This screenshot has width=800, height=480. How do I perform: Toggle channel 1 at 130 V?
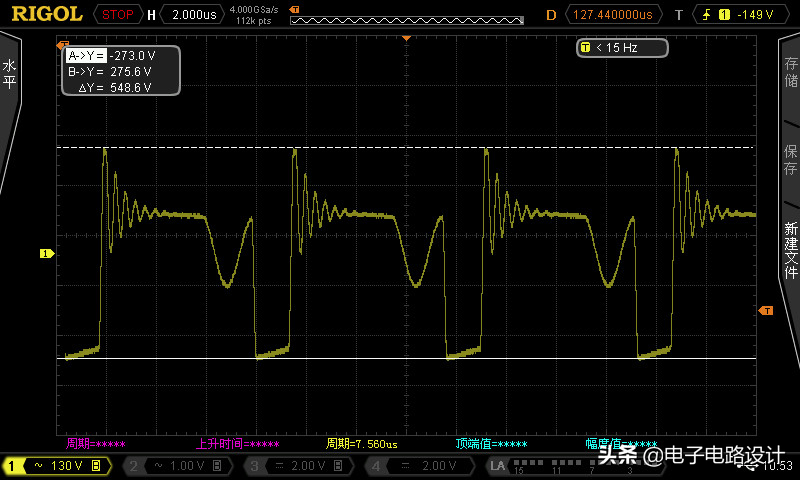[57, 466]
